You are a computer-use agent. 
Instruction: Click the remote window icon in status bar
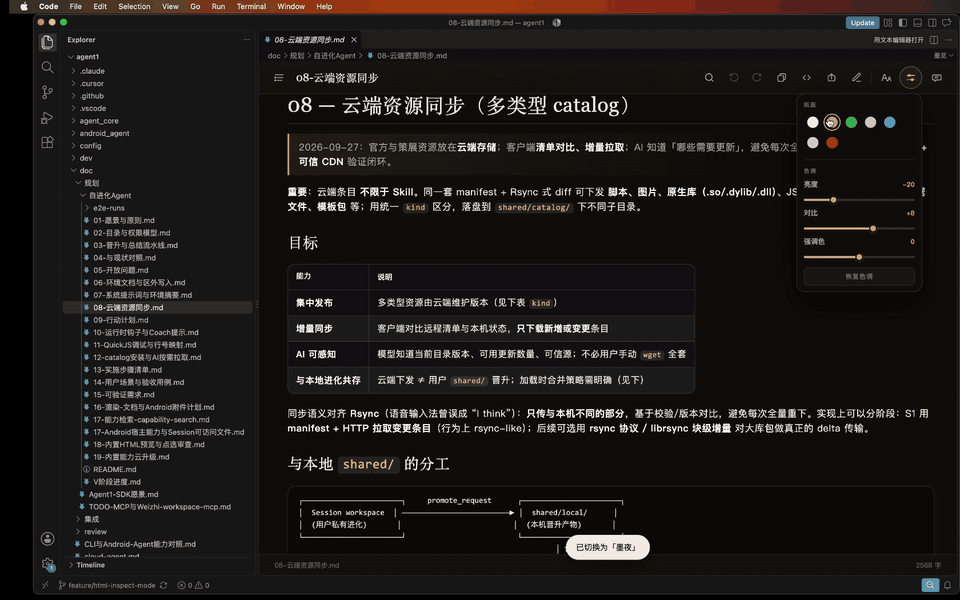(x=45, y=585)
